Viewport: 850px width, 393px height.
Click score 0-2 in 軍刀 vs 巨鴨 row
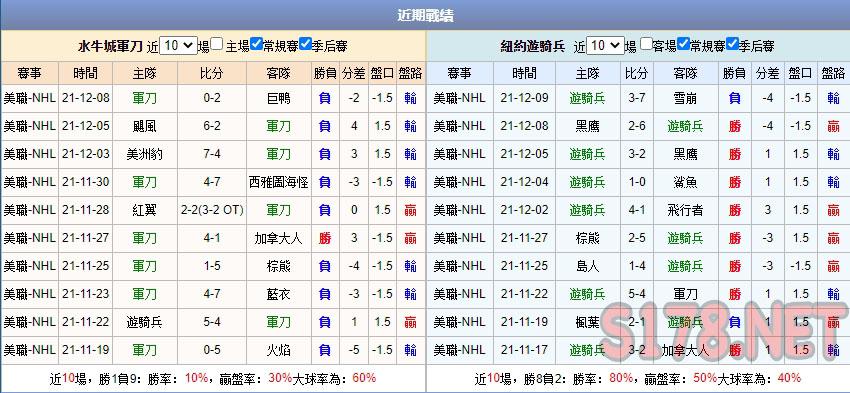click(211, 98)
